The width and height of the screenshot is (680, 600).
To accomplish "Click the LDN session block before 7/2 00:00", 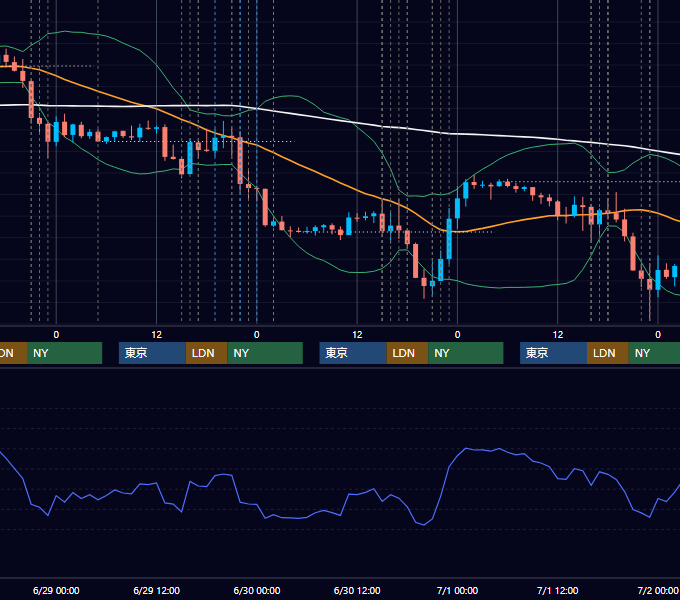I will [608, 353].
